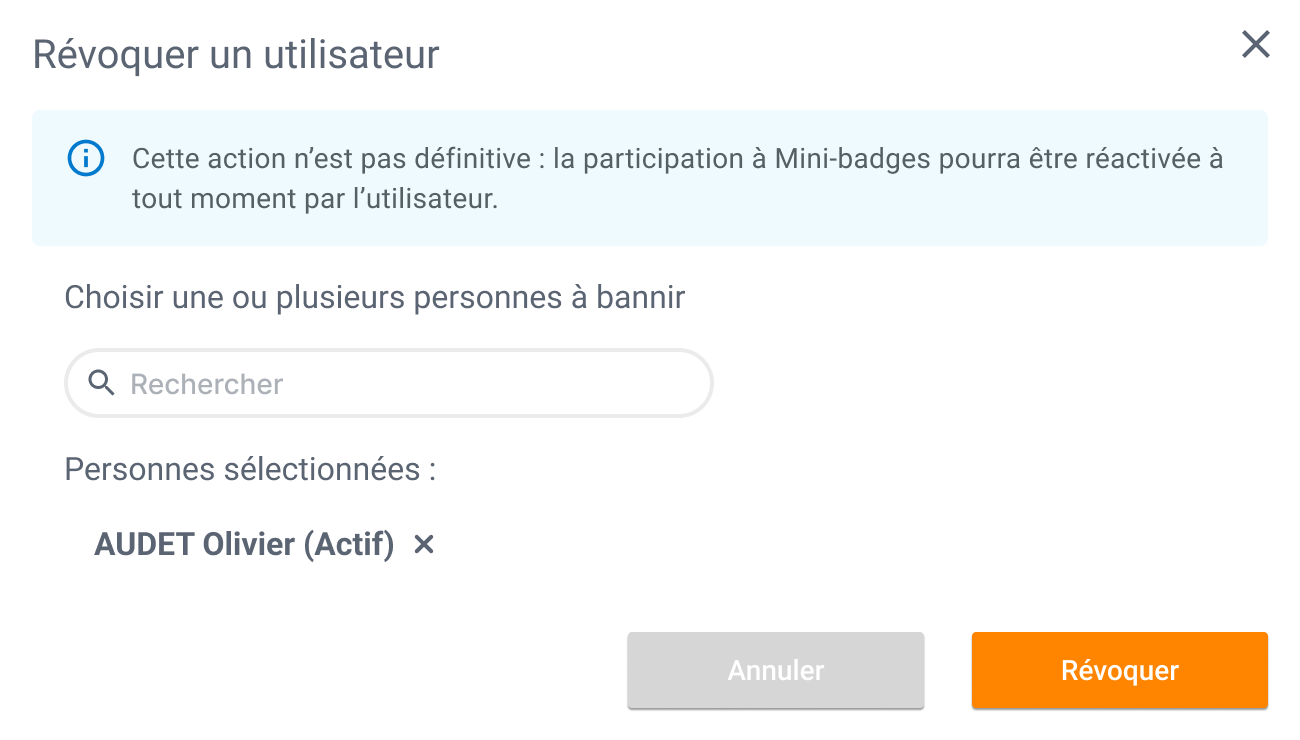Viewport: 1300px width, 740px height.
Task: Click the 'Choisir une ou plusieurs personnes' text
Action: pos(374,296)
